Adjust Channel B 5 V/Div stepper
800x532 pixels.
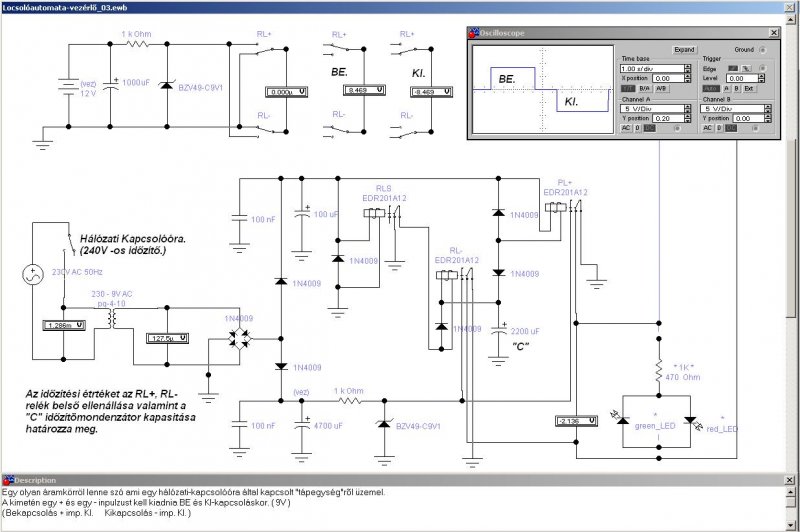click(x=768, y=109)
